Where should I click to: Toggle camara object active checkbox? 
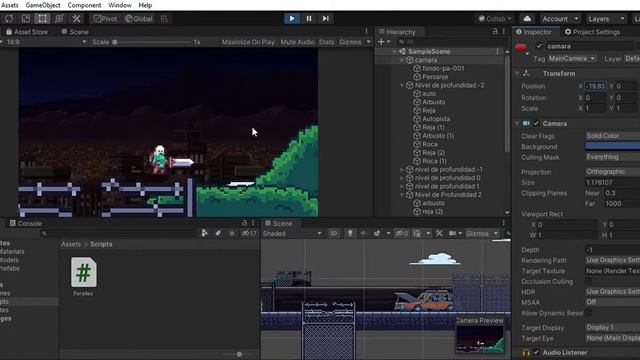click(x=539, y=46)
